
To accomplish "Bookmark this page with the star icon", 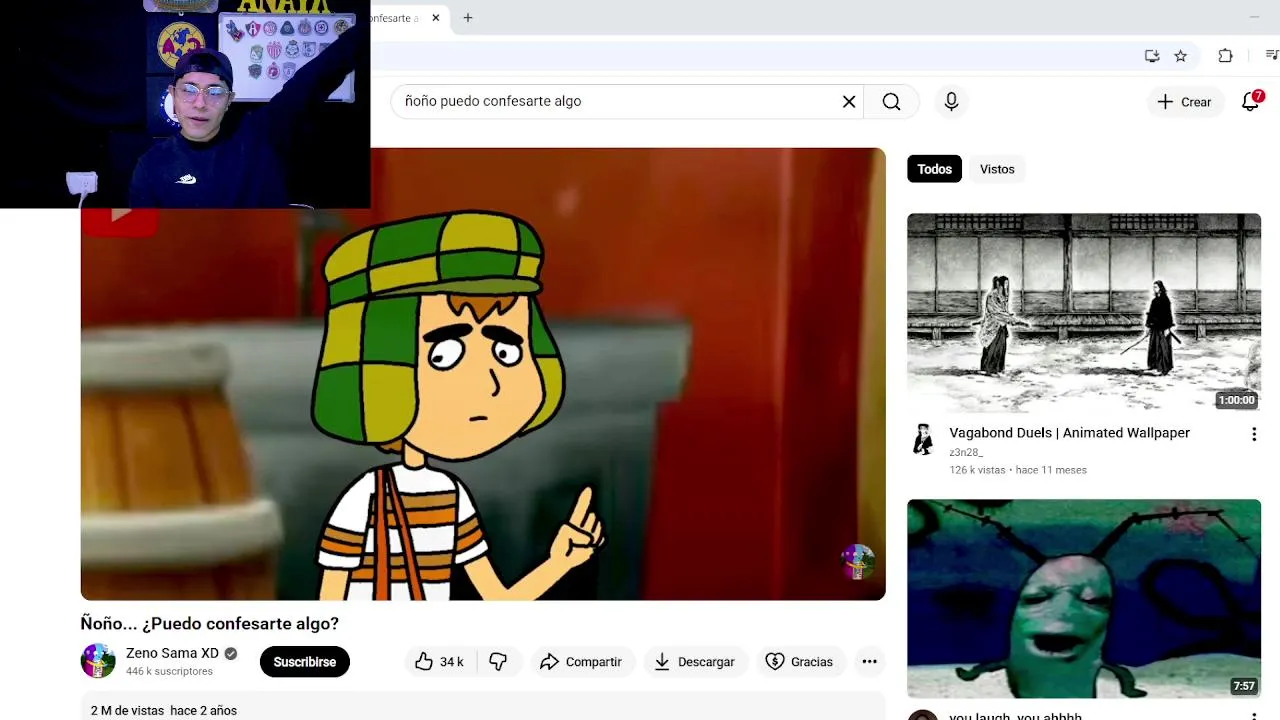I will 1180,56.
